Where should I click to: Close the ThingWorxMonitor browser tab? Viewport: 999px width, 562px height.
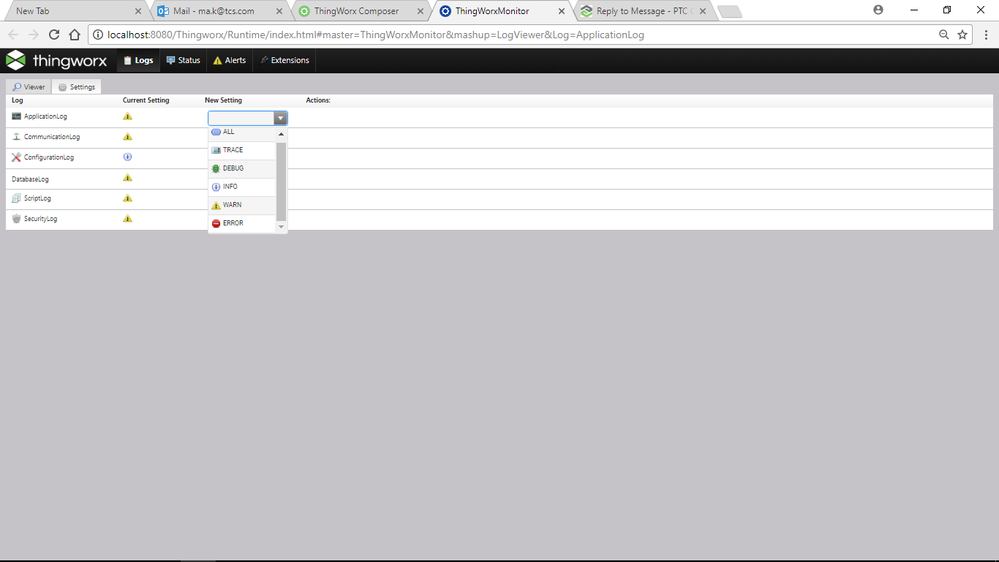pos(561,11)
